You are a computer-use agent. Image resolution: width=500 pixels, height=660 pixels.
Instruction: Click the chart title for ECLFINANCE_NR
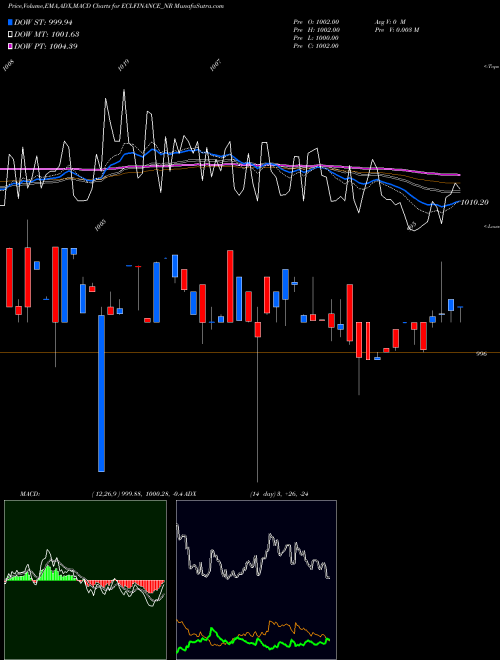click(116, 6)
